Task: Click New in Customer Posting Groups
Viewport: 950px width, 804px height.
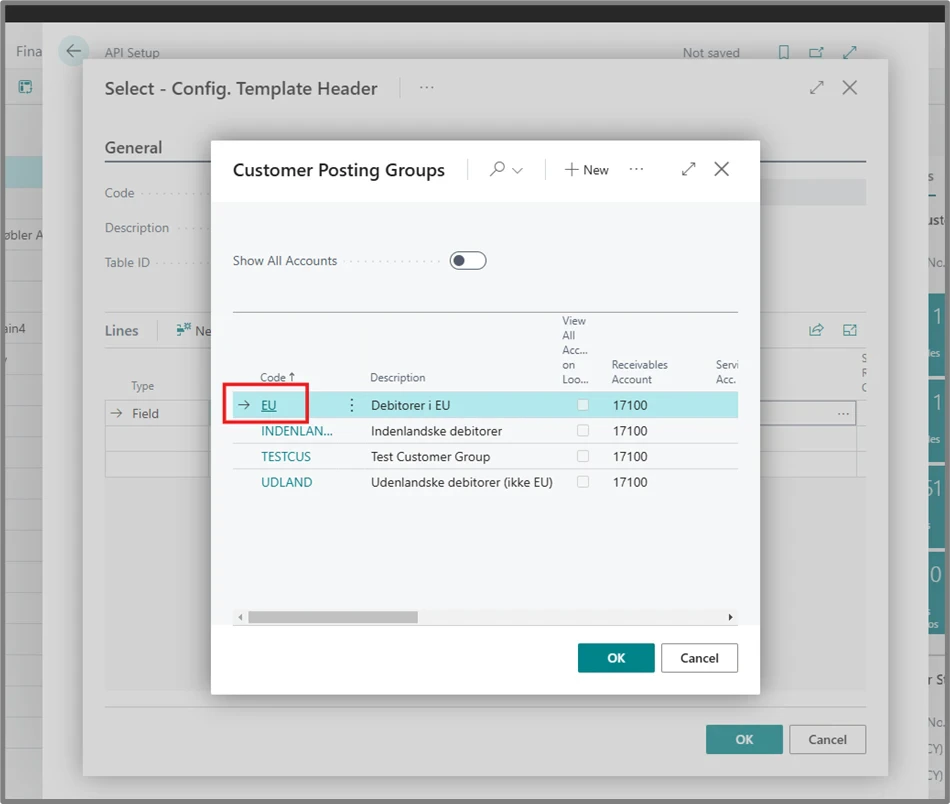Action: click(x=586, y=170)
